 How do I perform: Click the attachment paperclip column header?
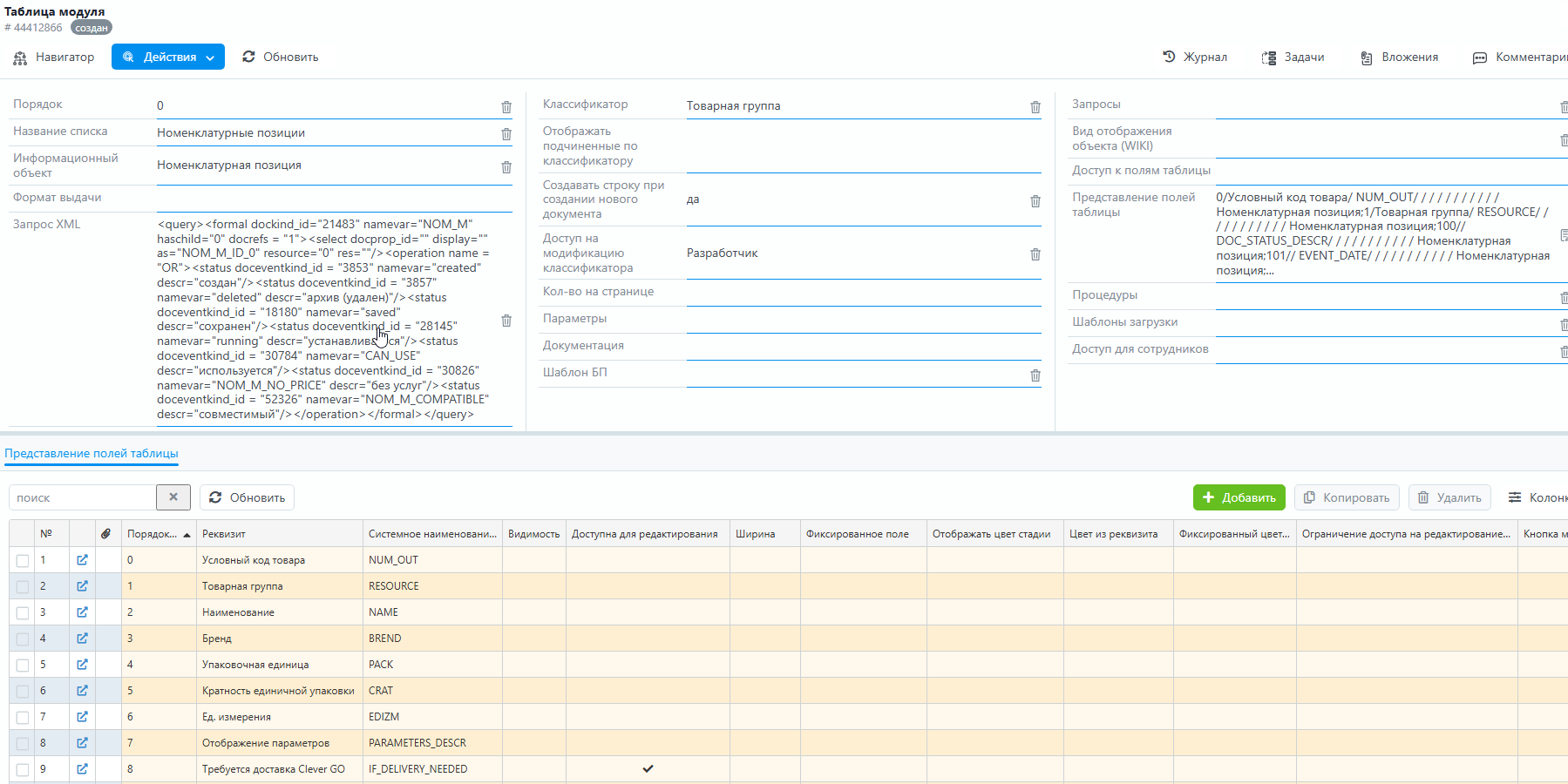coord(106,534)
